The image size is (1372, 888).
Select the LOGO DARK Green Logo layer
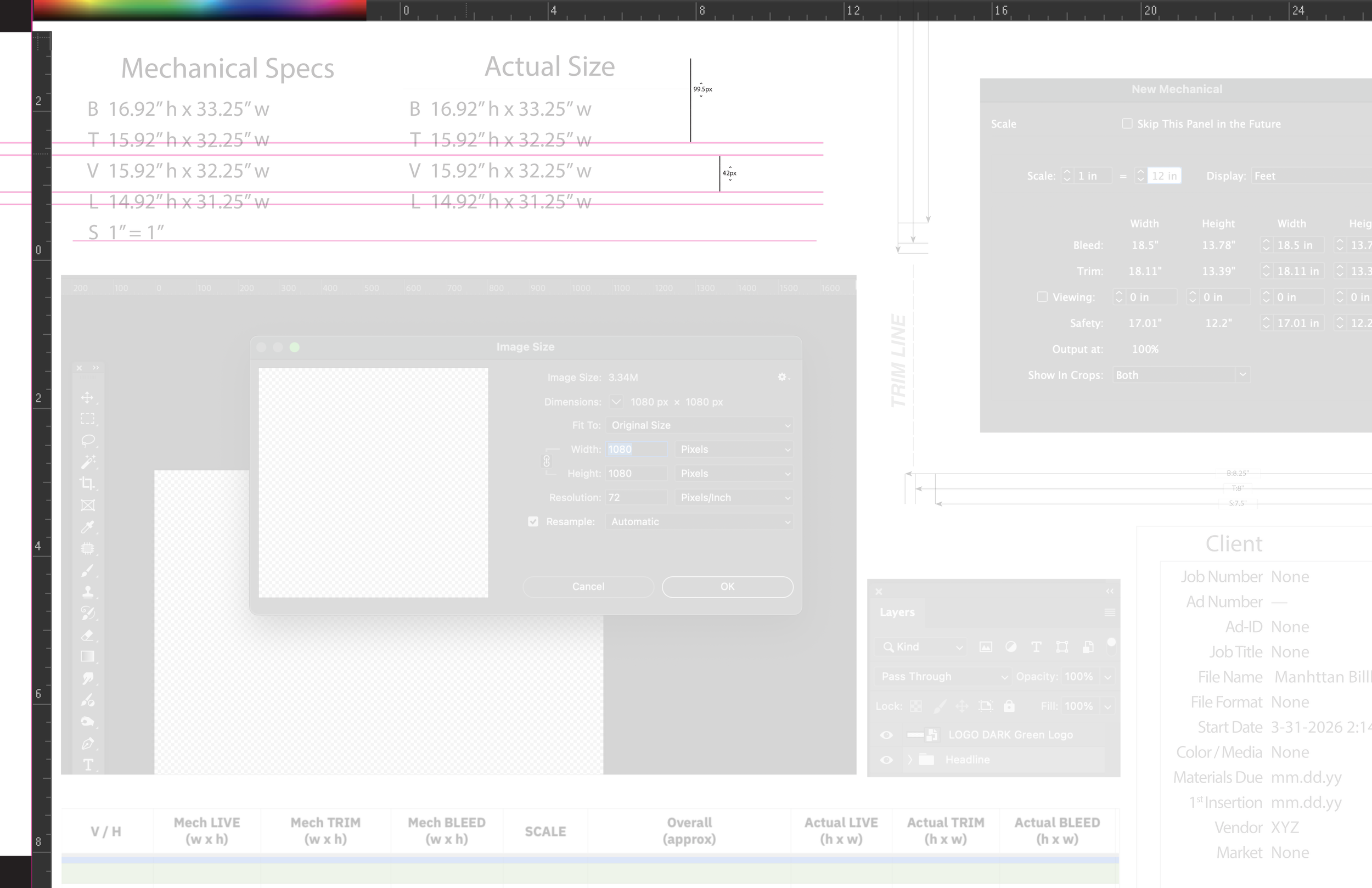(x=1010, y=735)
